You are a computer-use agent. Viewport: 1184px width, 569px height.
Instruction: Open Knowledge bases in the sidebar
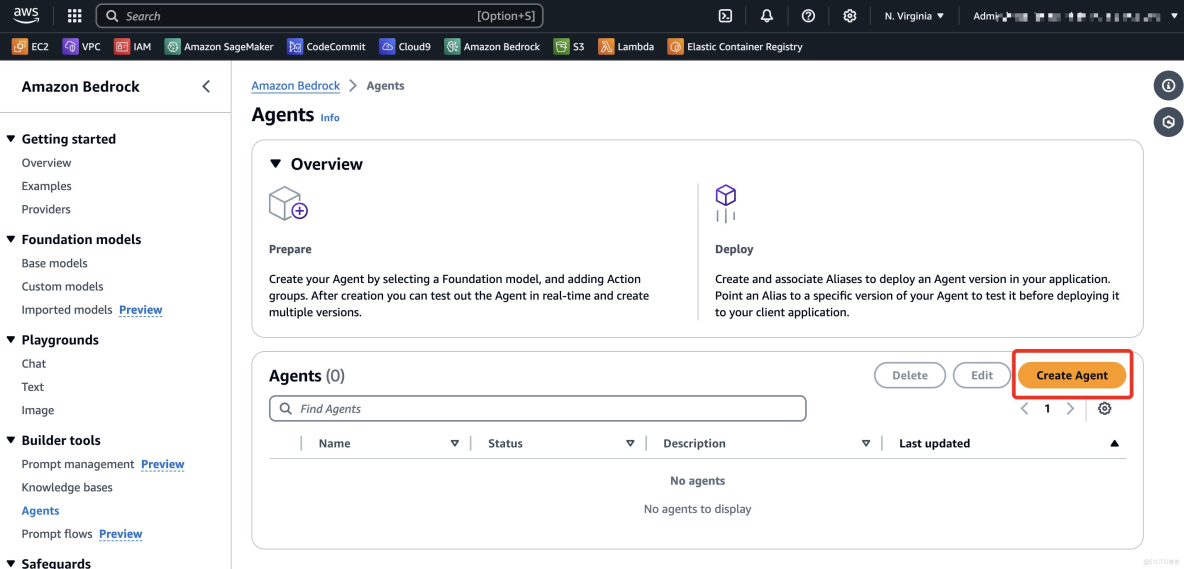[67, 487]
